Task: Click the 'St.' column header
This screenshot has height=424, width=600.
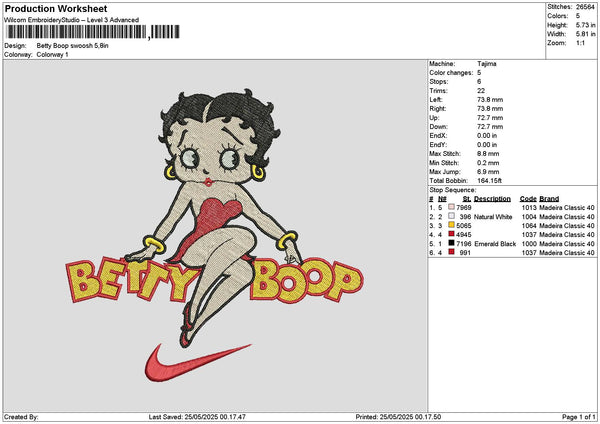Action: pos(467,199)
